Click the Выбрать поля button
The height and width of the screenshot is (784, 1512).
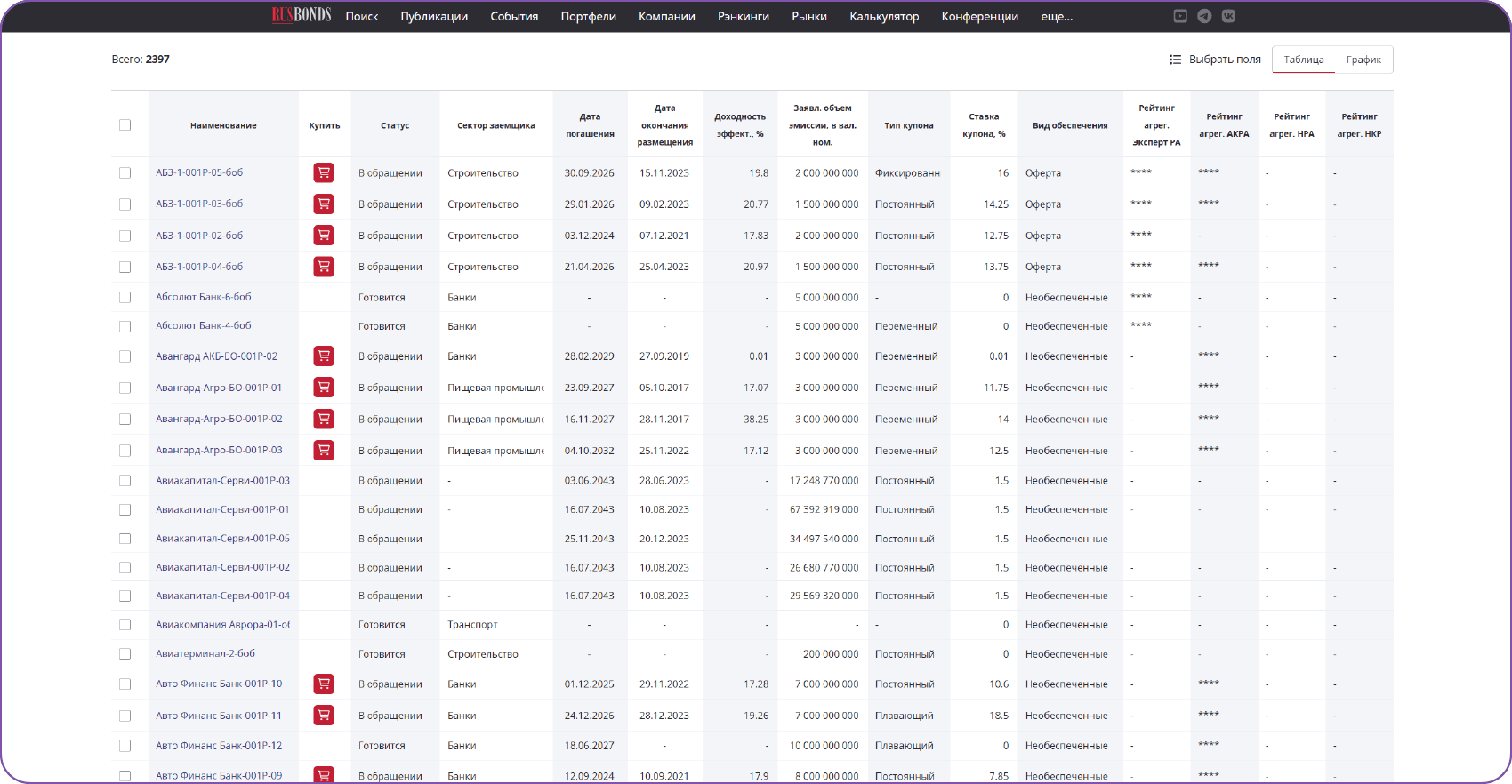tap(1215, 60)
